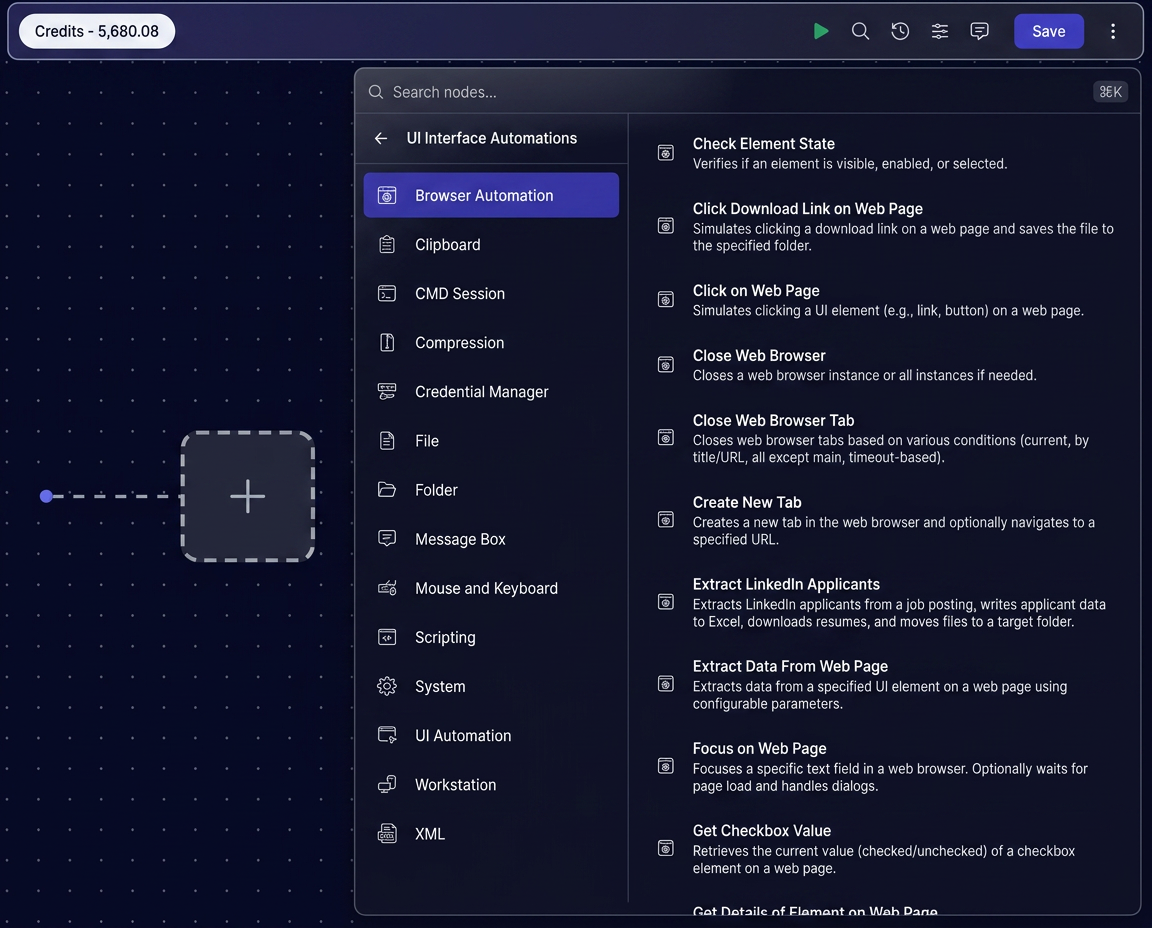
Task: Click the ⌘K shortcut badge
Action: coord(1110,92)
